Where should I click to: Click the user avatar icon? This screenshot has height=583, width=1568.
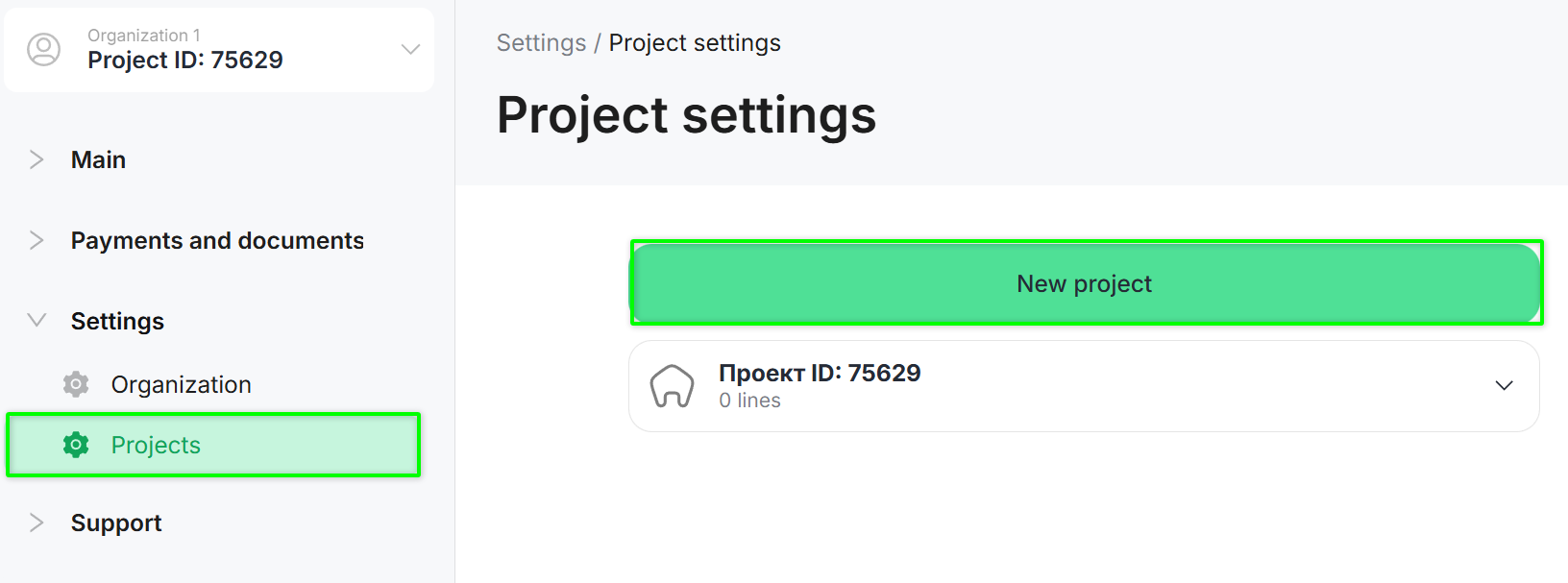point(43,49)
